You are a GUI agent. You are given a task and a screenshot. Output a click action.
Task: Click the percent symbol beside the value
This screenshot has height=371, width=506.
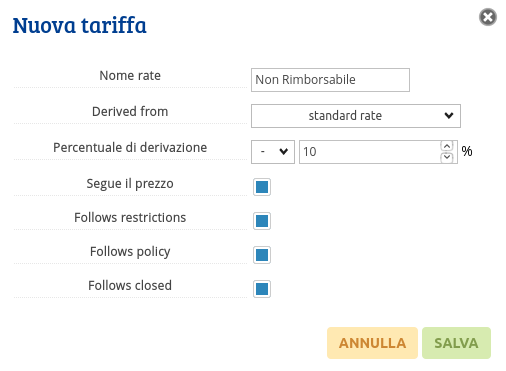point(467,151)
